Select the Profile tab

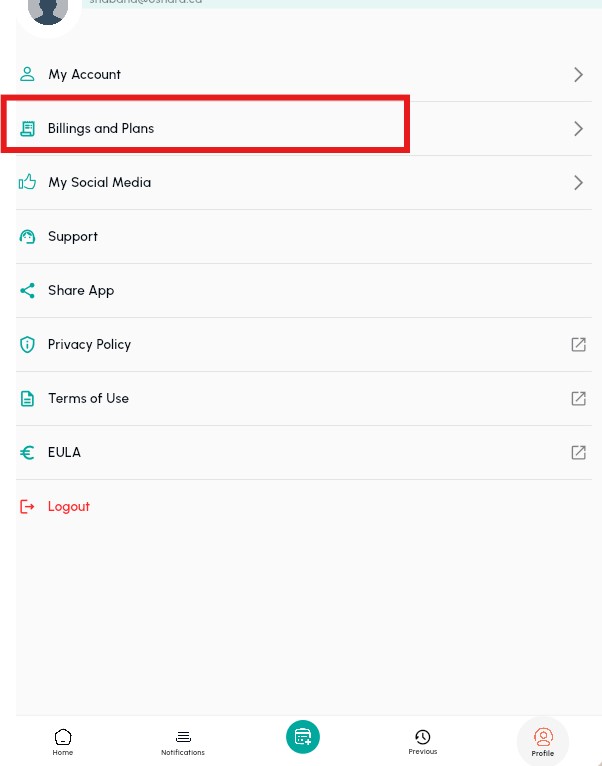click(x=543, y=741)
